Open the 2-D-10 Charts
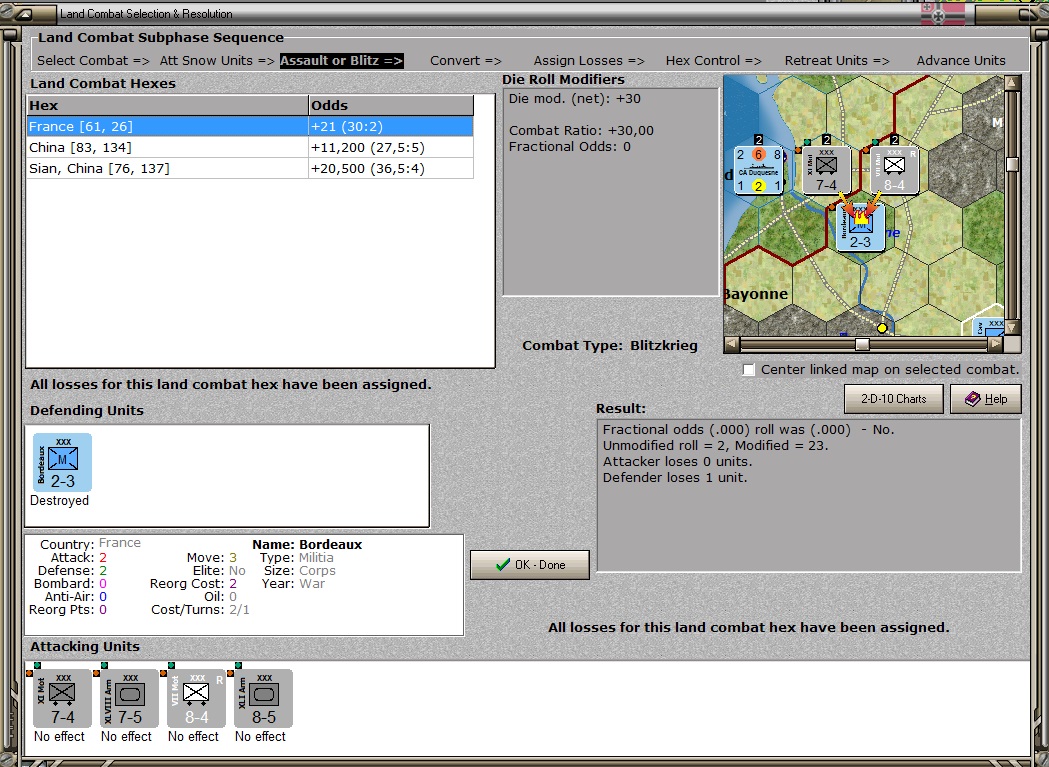The image size is (1049, 767). point(894,399)
